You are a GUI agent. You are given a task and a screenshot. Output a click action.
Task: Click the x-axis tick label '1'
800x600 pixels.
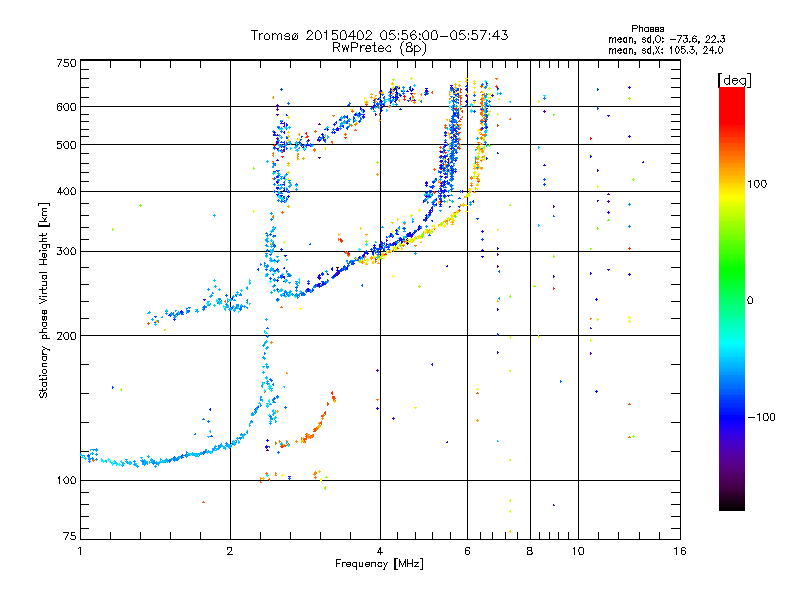80,551
